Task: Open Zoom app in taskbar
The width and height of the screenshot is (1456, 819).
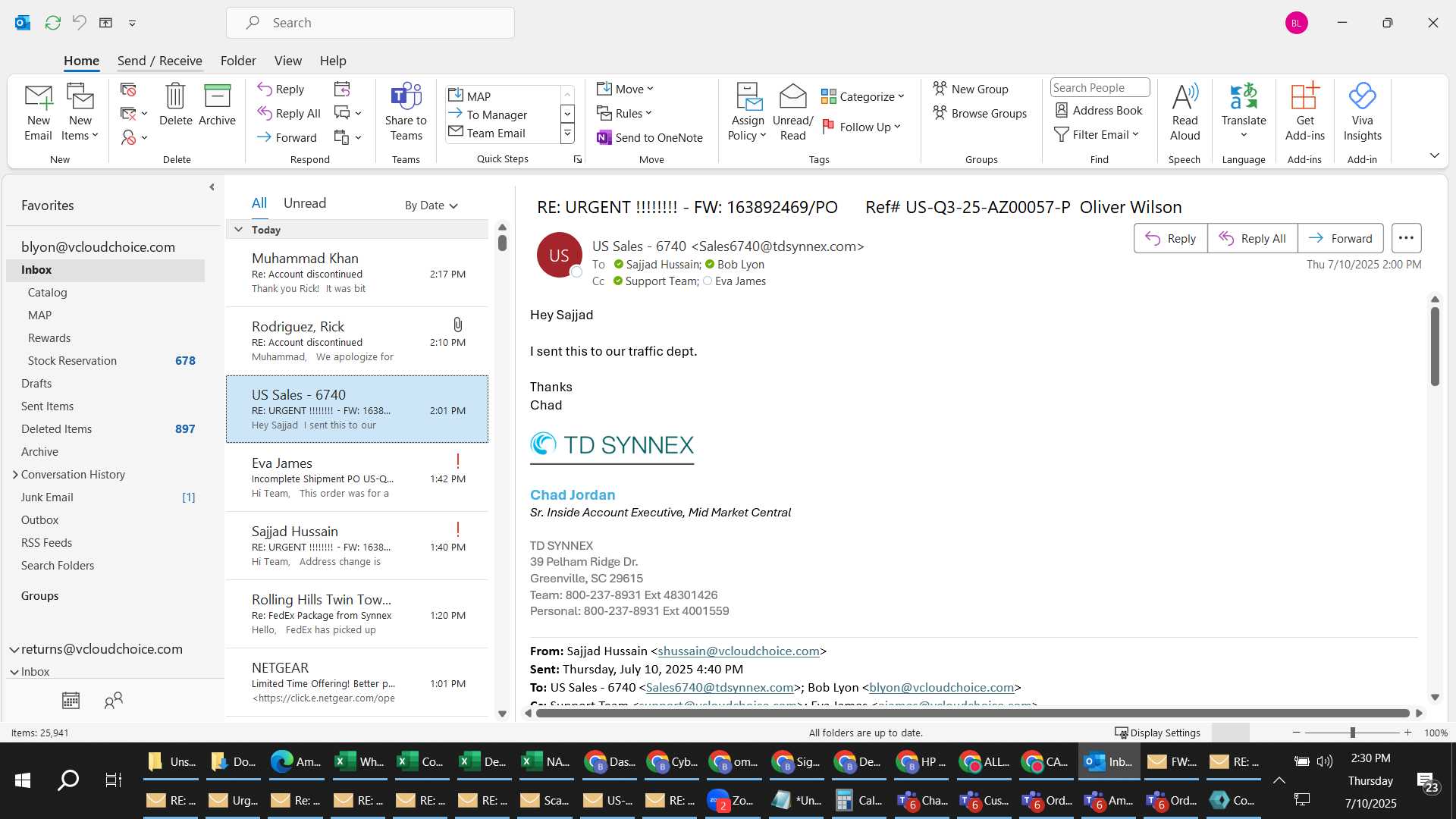Action: pyautogui.click(x=732, y=800)
